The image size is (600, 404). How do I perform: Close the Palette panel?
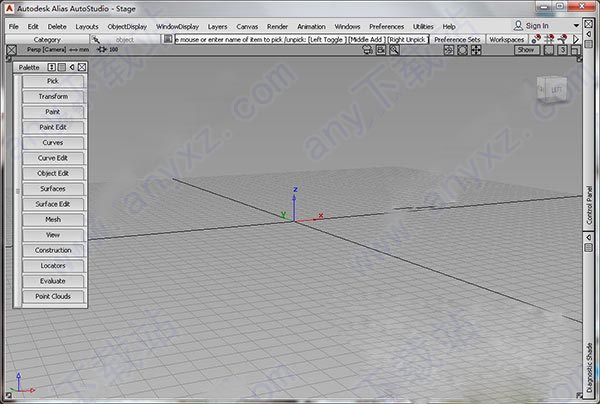[x=82, y=67]
